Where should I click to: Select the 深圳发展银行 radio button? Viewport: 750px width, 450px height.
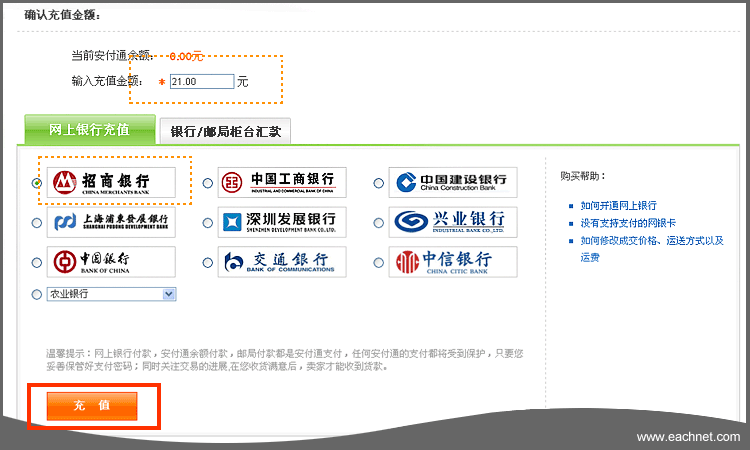click(208, 223)
